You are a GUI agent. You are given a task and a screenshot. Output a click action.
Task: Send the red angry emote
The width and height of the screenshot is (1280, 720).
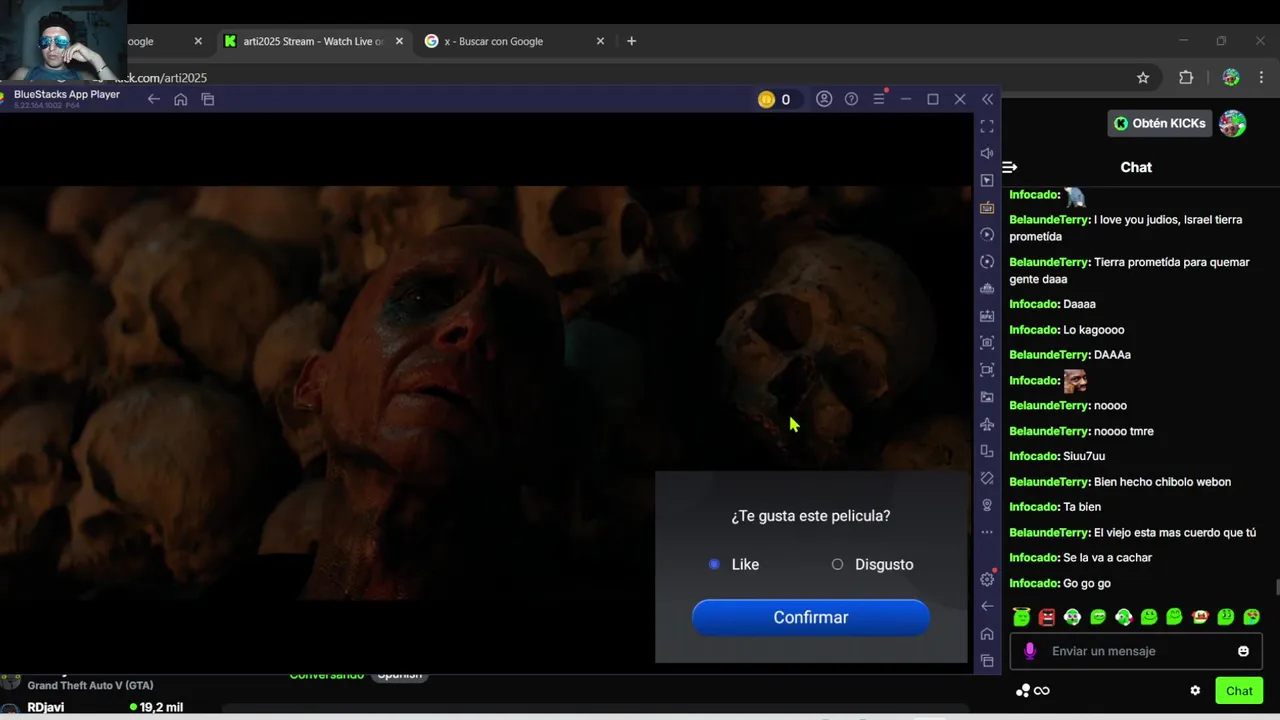pos(1047,617)
